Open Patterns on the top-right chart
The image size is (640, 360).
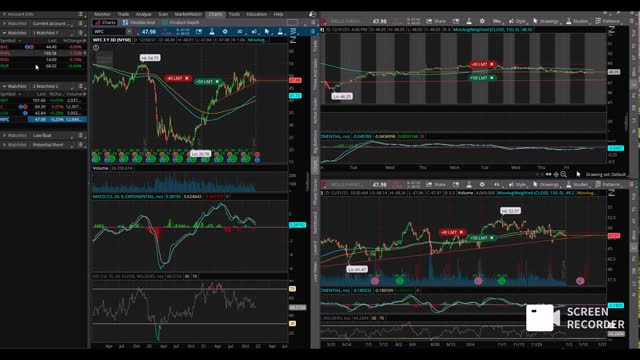click(608, 21)
